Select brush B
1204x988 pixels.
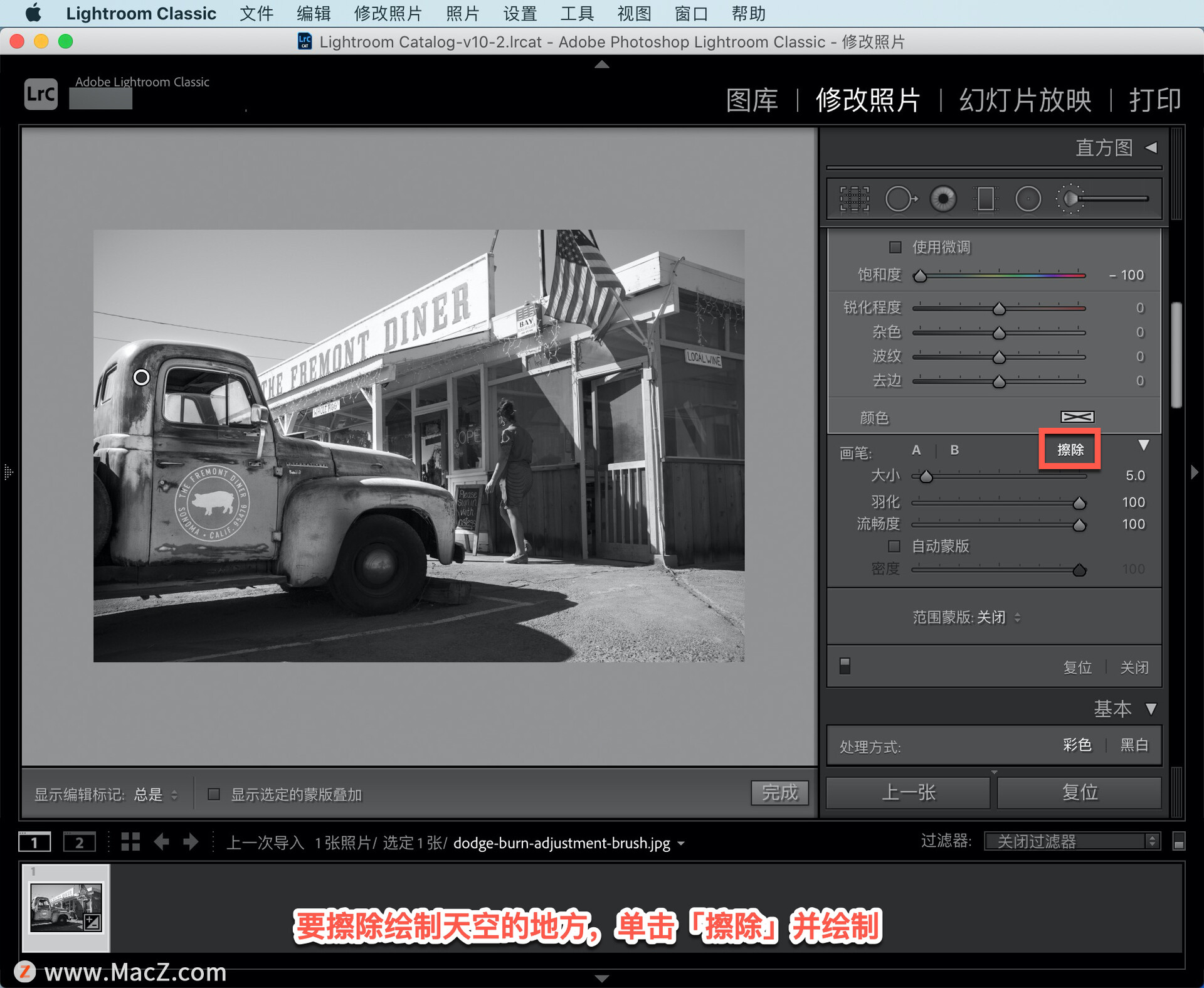(954, 450)
